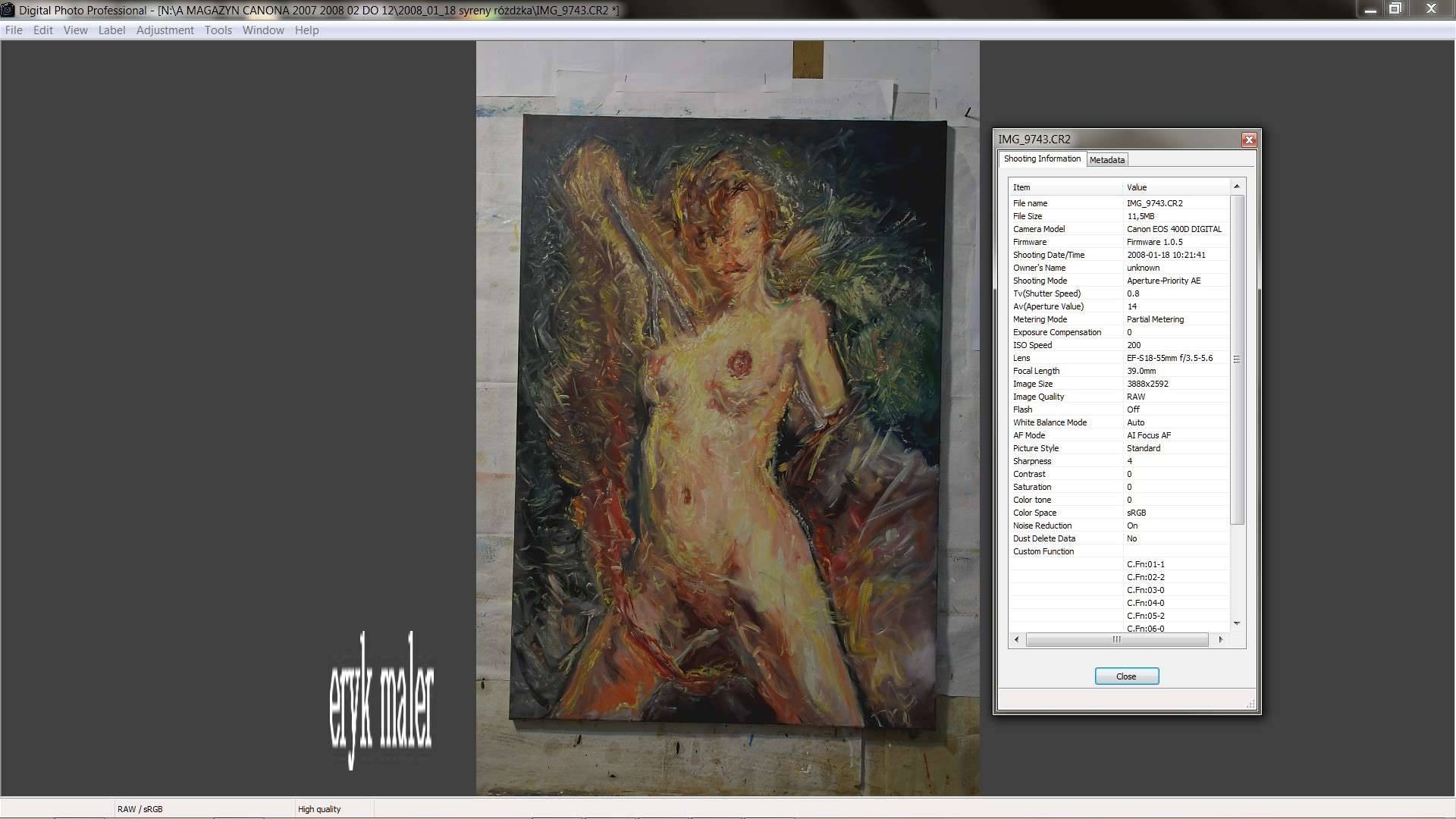Select the Shooting Information tab
Viewport: 1456px width, 819px height.
(1042, 158)
